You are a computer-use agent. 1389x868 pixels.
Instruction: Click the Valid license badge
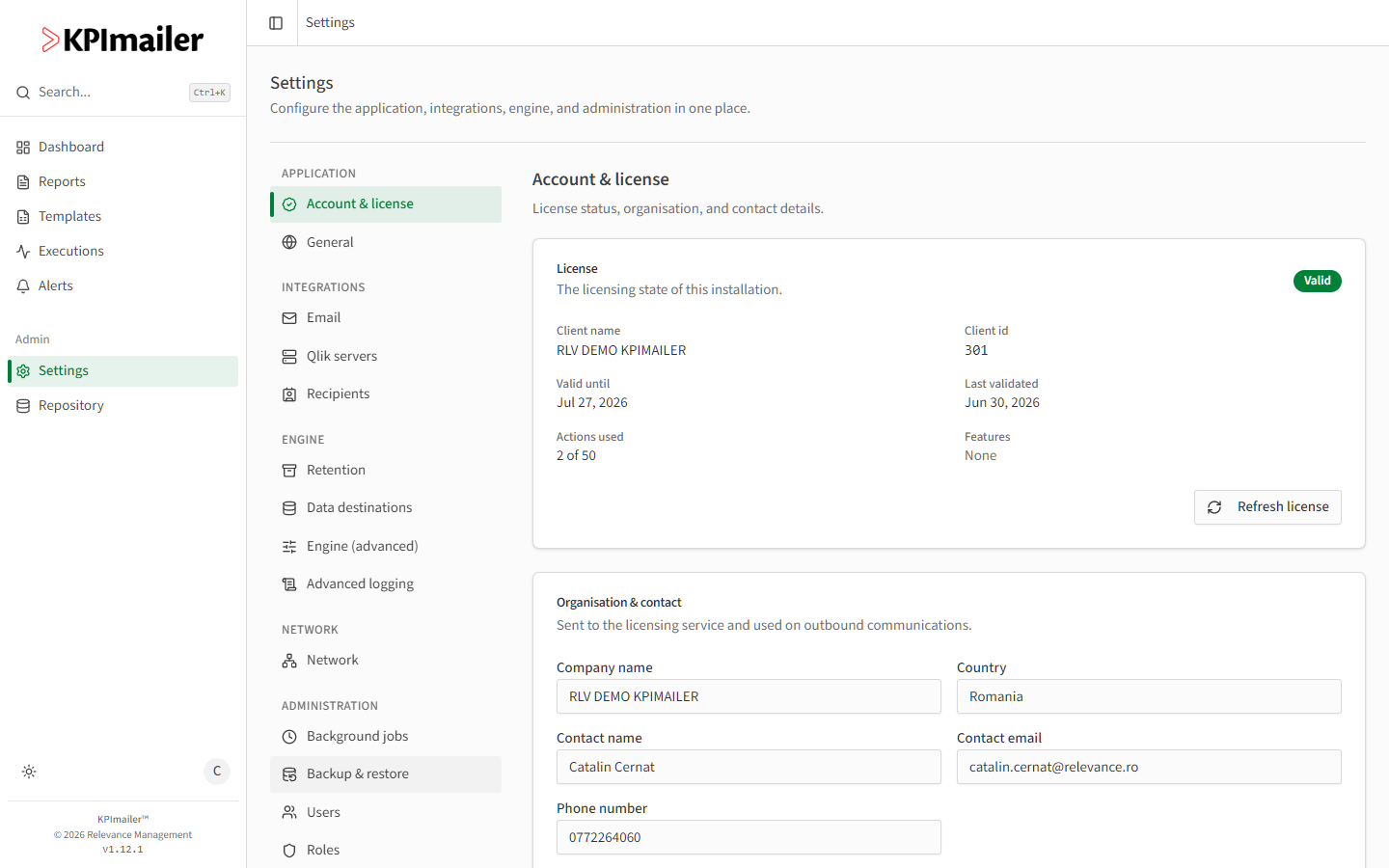1318,281
